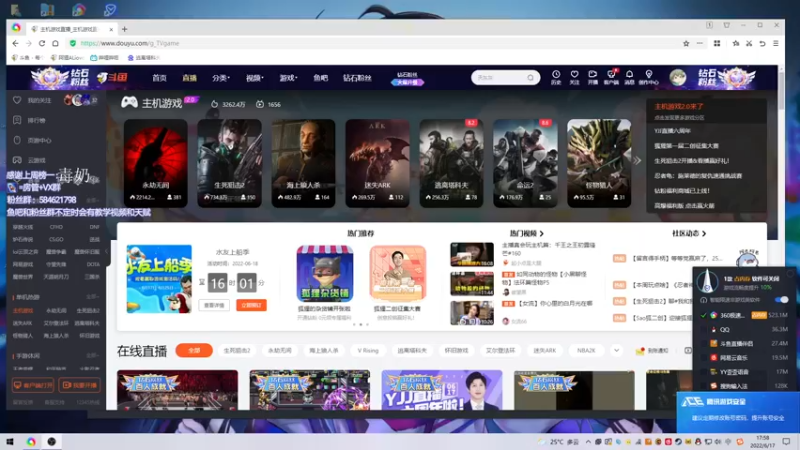Go to 直播 in the nav bar
The height and width of the screenshot is (450, 800).
pos(189,78)
